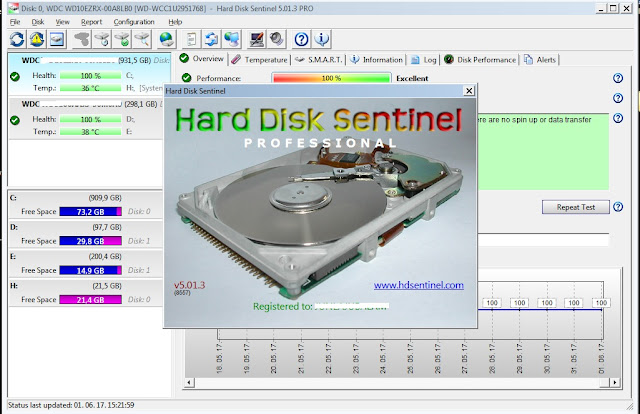Click the globe-and-disk toolbar icon
Image resolution: width=640 pixels, height=414 pixels.
167,40
